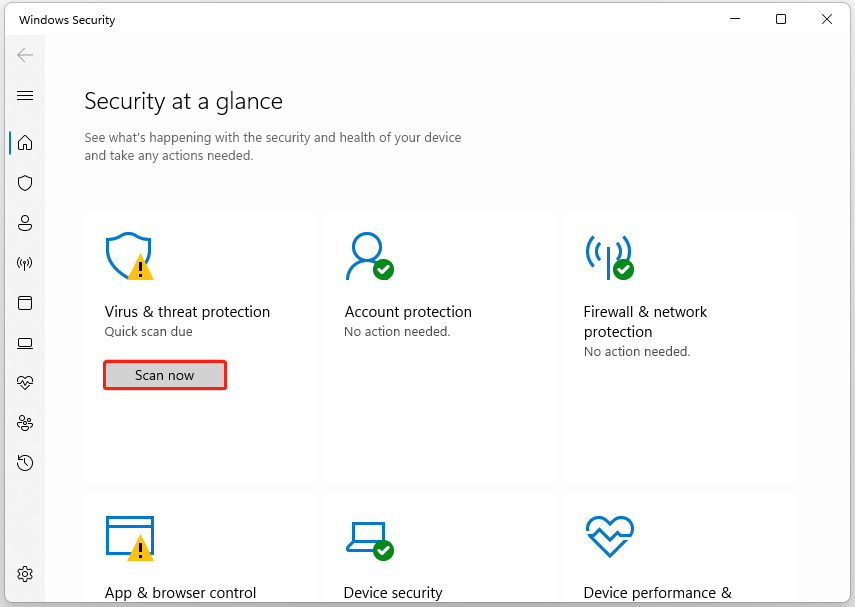Image resolution: width=855 pixels, height=607 pixels.
Task: Close the Windows Security window
Action: (827, 19)
